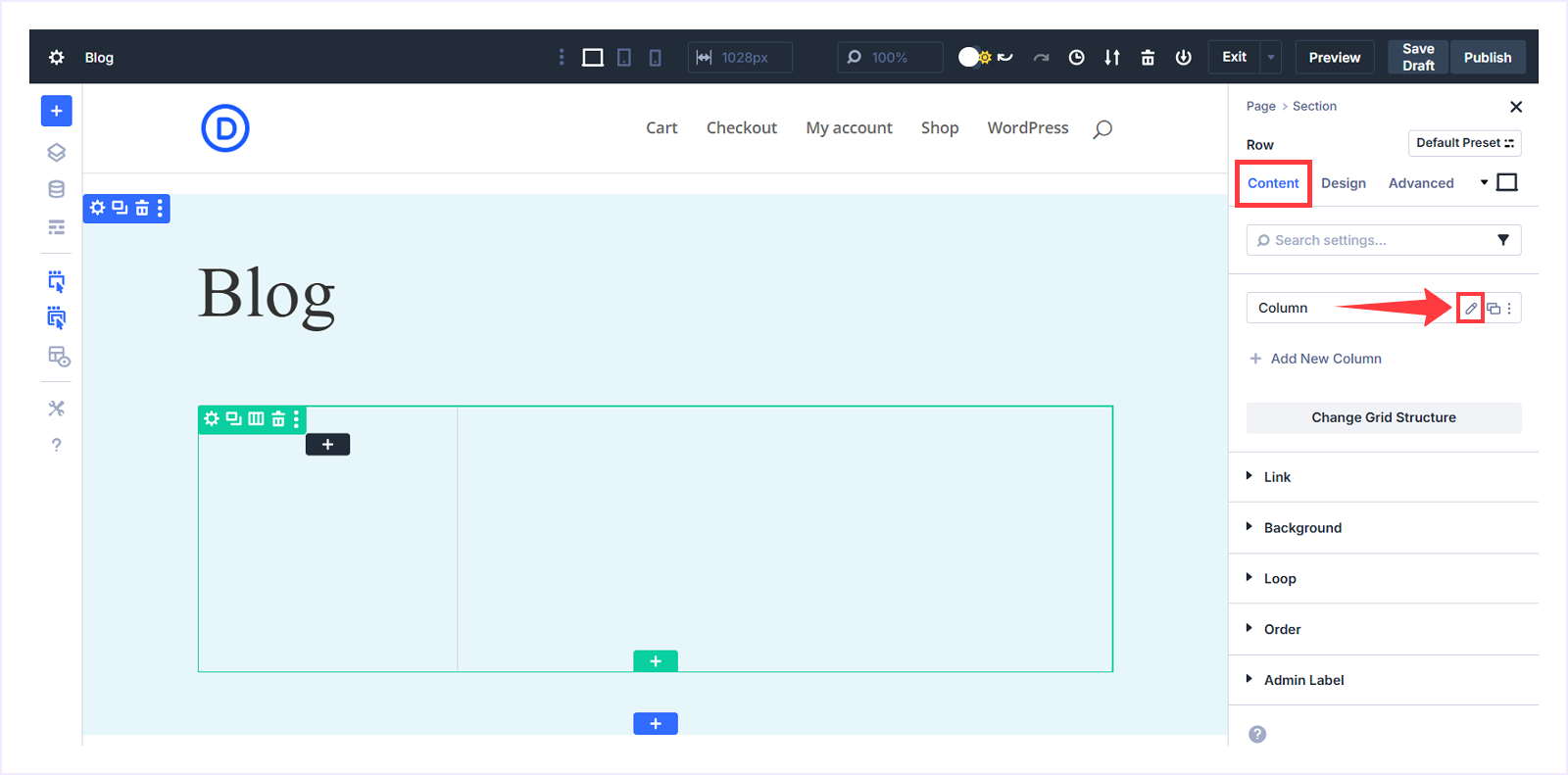The width and height of the screenshot is (1568, 775).
Task: Open the help question mark in left sidebar
Action: click(57, 445)
